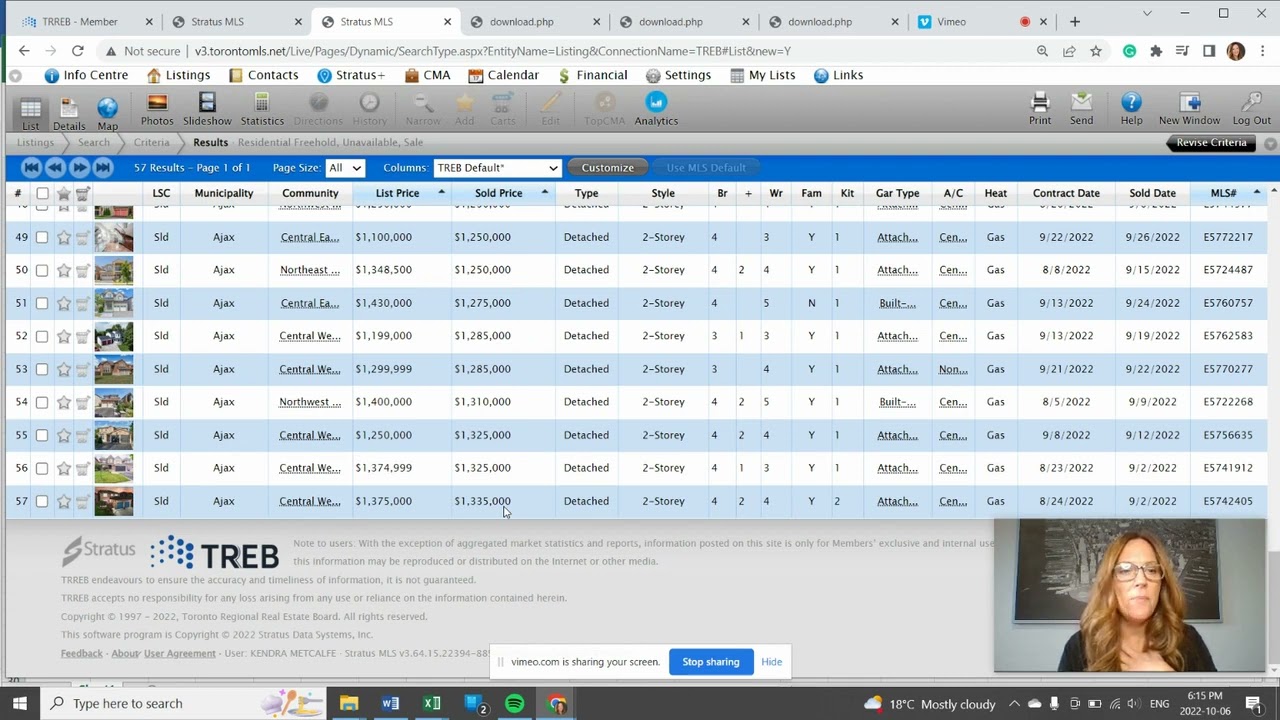The width and height of the screenshot is (1280, 720).
Task: Open the Help icon
Action: click(x=1131, y=110)
